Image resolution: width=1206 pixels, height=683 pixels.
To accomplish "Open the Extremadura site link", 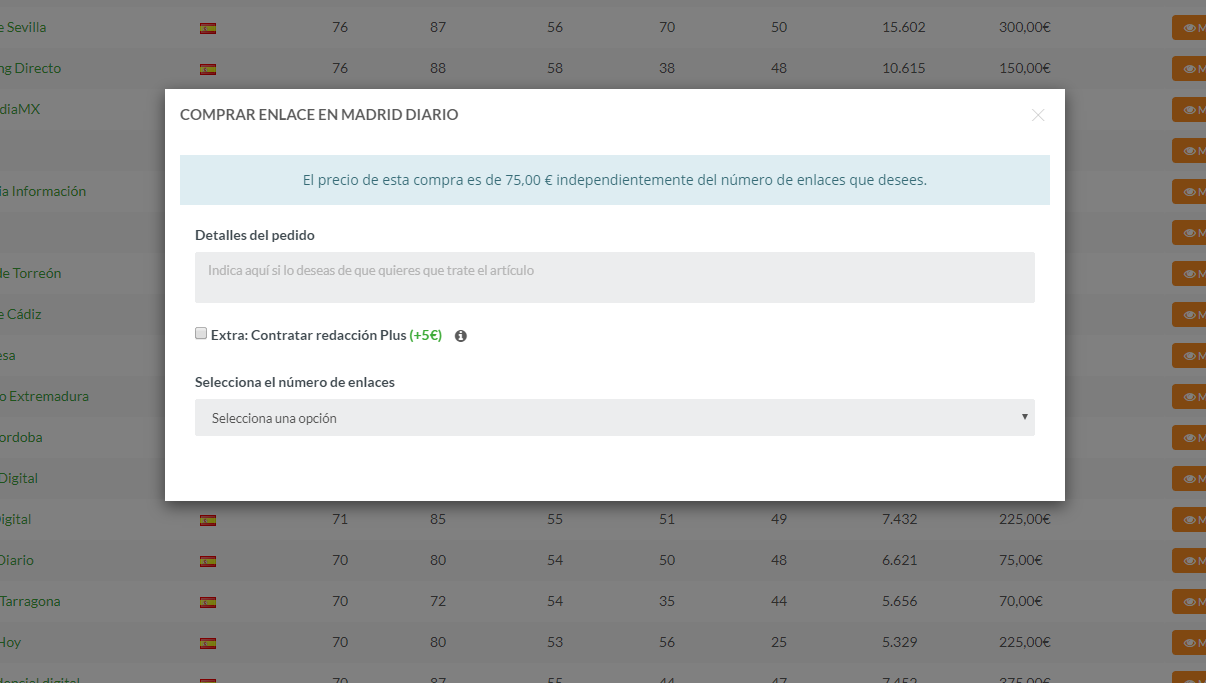I will pos(44,396).
